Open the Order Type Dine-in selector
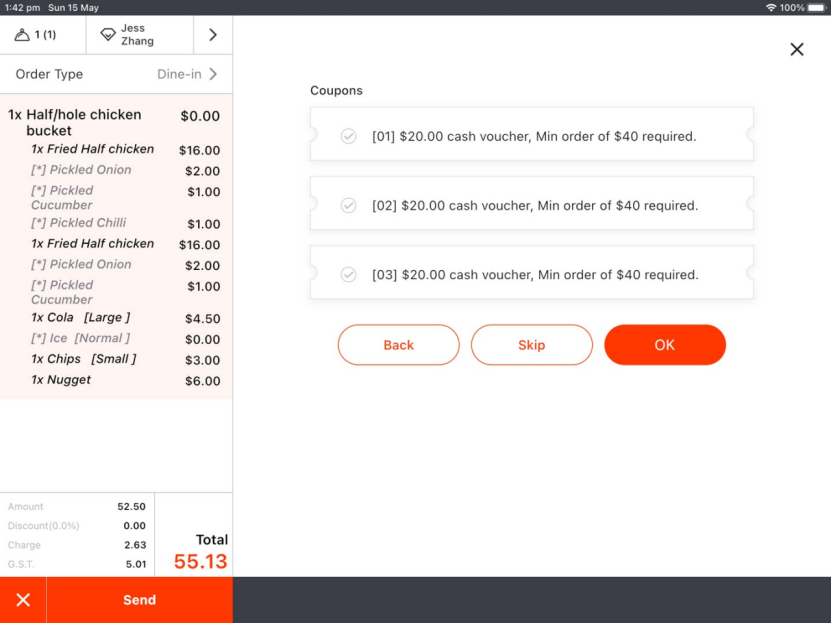The height and width of the screenshot is (623, 831). click(x=116, y=74)
